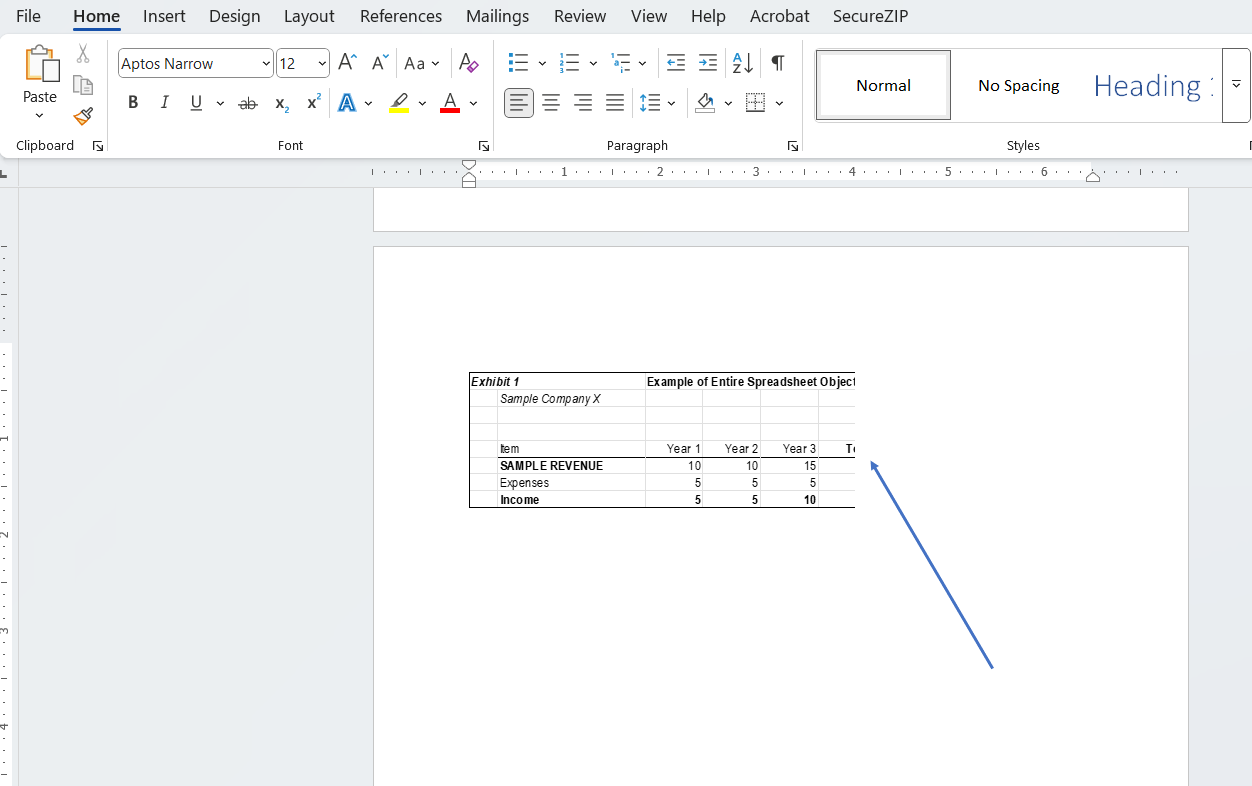Open the Line Spacing dropdown
The image size is (1252, 786).
click(x=658, y=102)
